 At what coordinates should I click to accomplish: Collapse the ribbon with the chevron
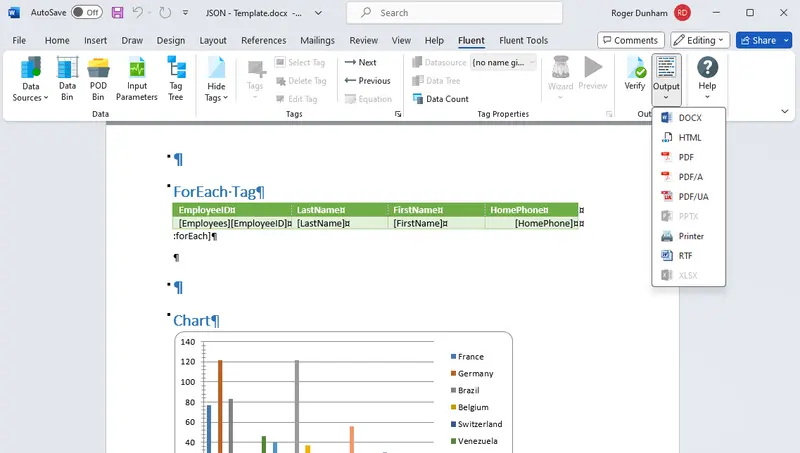[785, 111]
